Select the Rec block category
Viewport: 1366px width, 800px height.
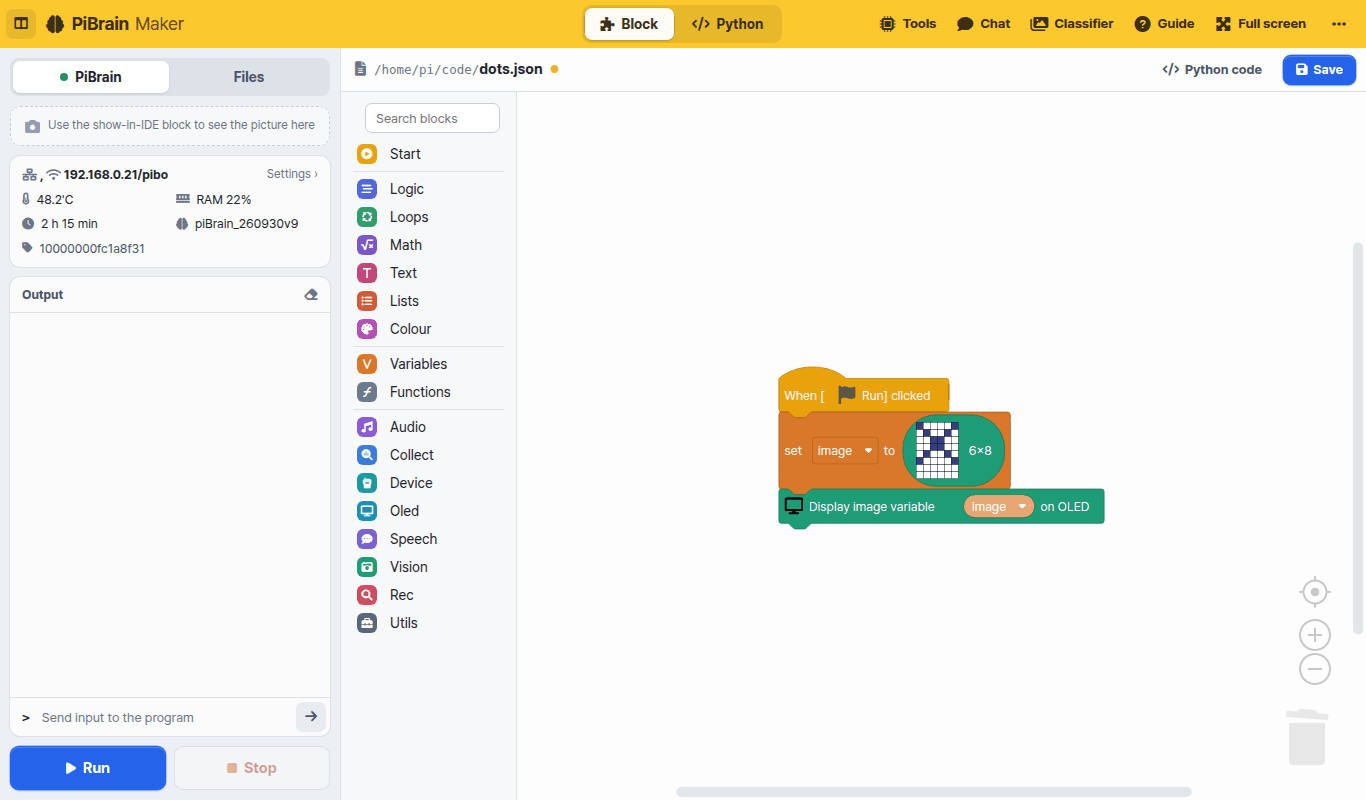click(x=429, y=595)
